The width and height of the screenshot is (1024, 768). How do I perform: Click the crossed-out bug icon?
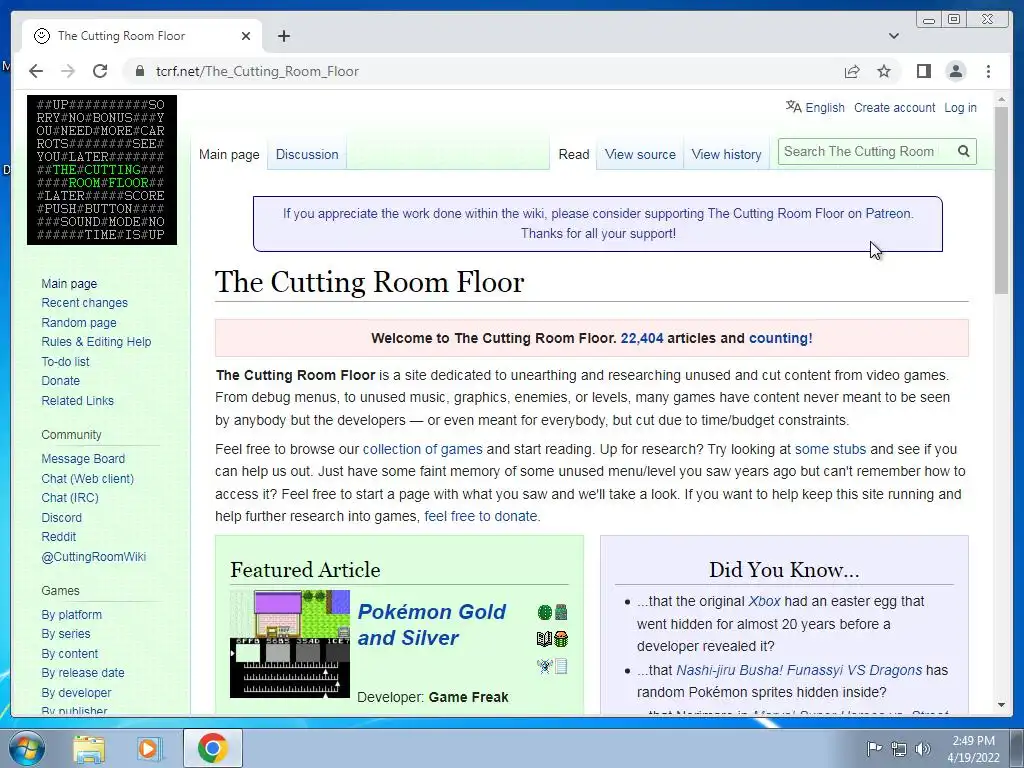tap(545, 666)
